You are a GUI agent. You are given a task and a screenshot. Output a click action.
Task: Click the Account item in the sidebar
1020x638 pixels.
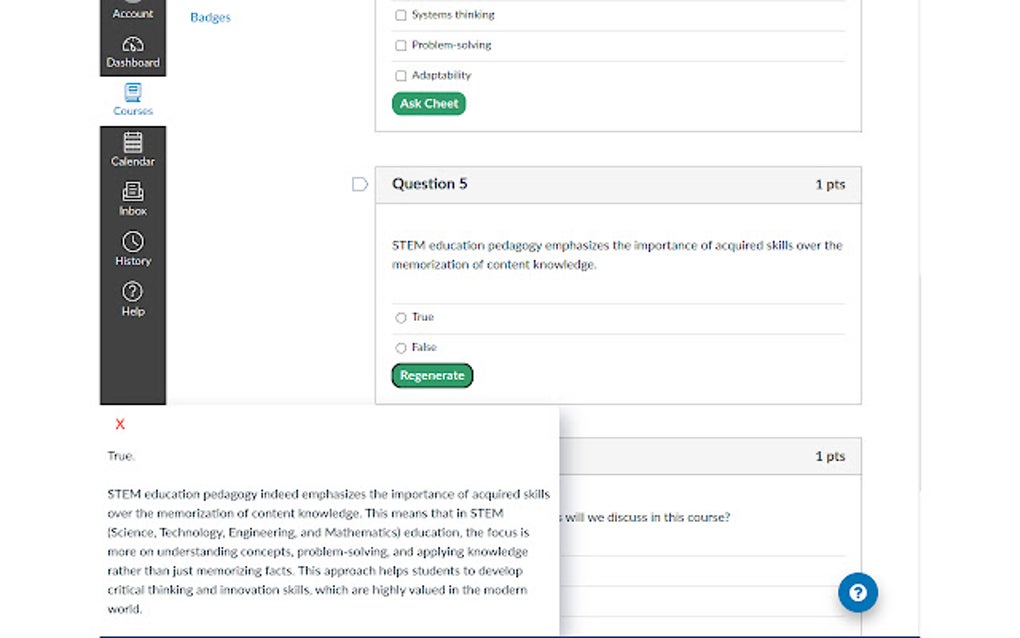[x=133, y=12]
